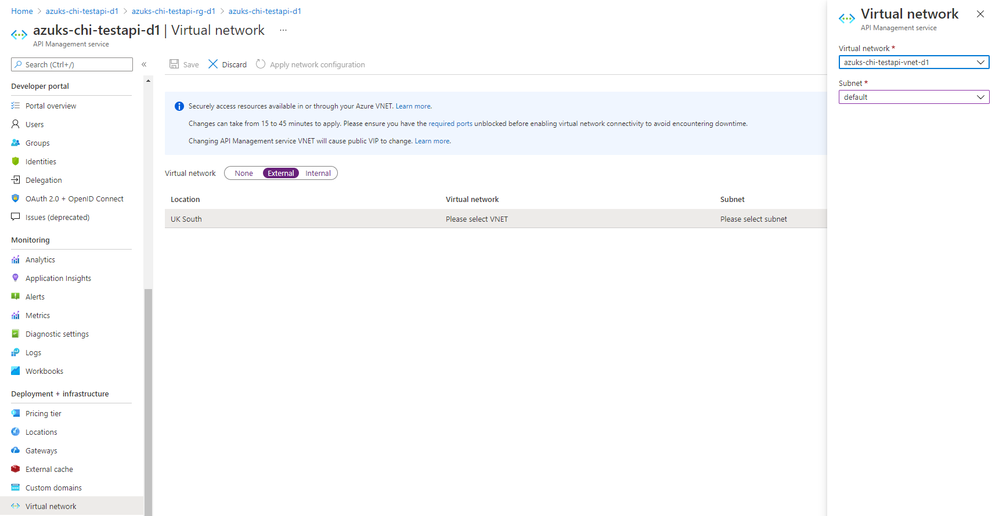Click the Custom domains icon

tap(16, 487)
